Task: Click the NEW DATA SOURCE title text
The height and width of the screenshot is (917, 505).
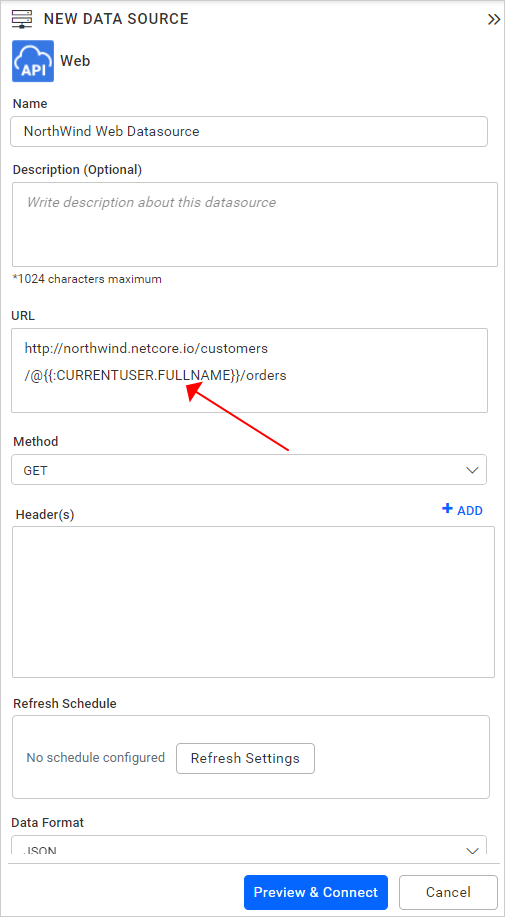Action: click(116, 19)
